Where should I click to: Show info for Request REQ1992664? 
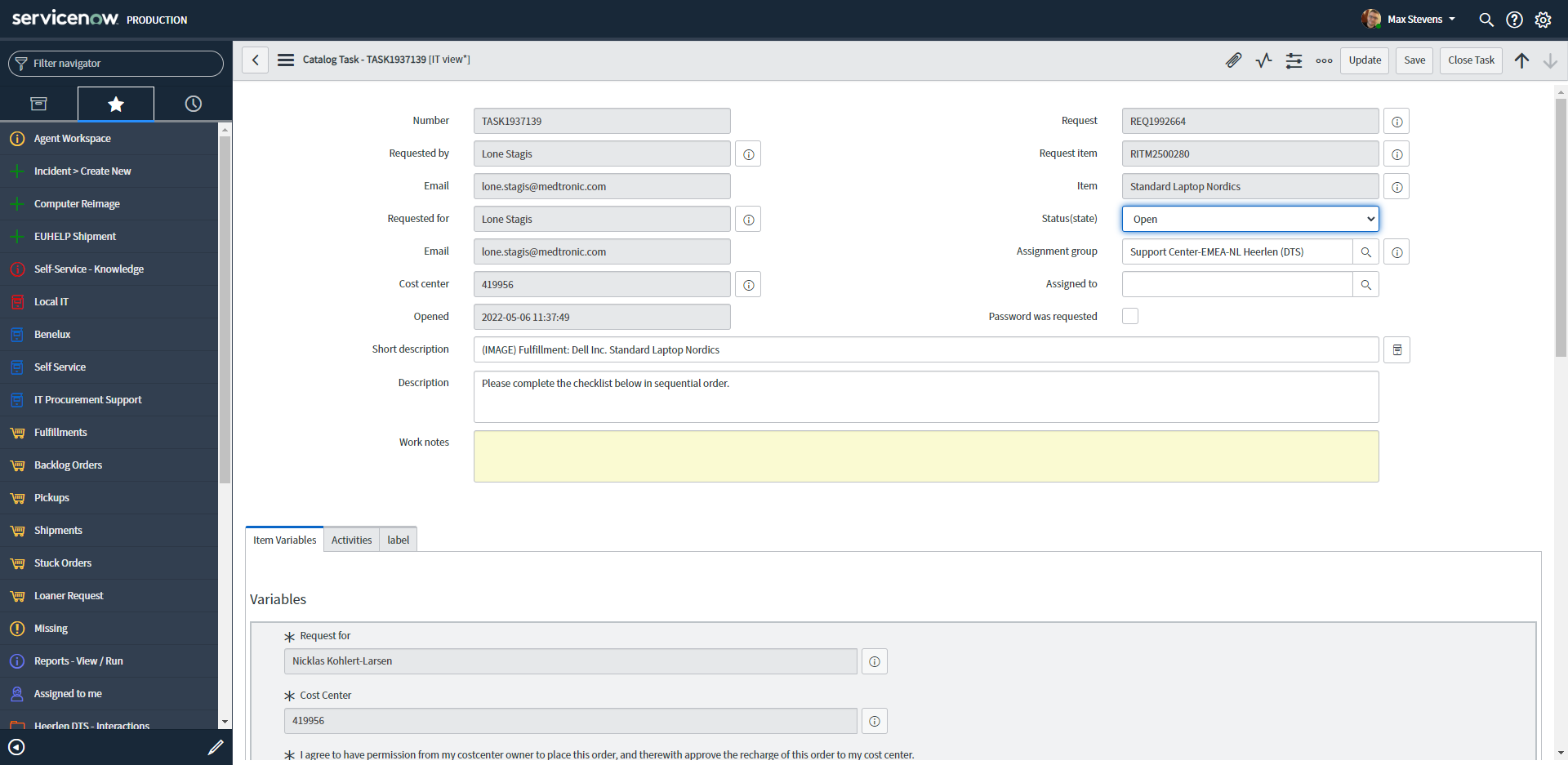coord(1396,122)
